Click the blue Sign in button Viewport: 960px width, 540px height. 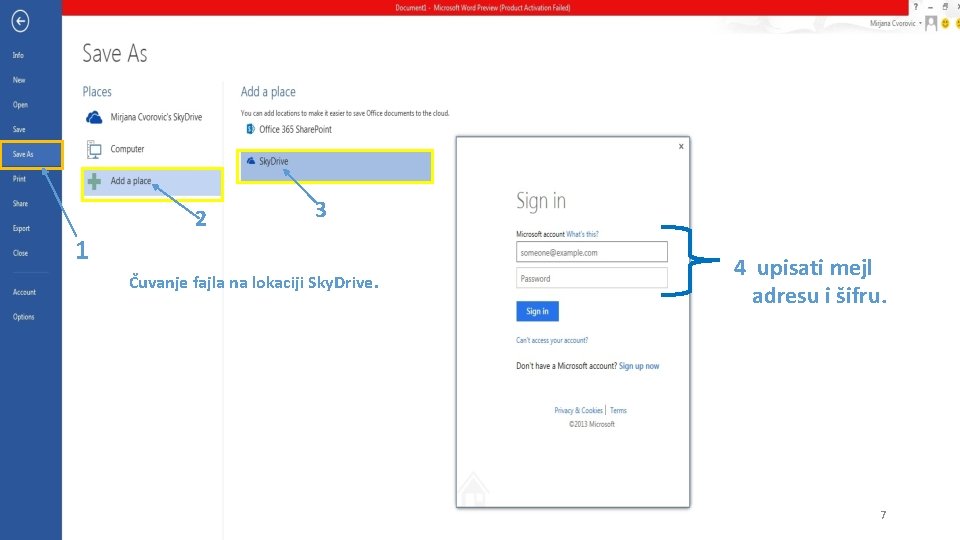point(537,311)
